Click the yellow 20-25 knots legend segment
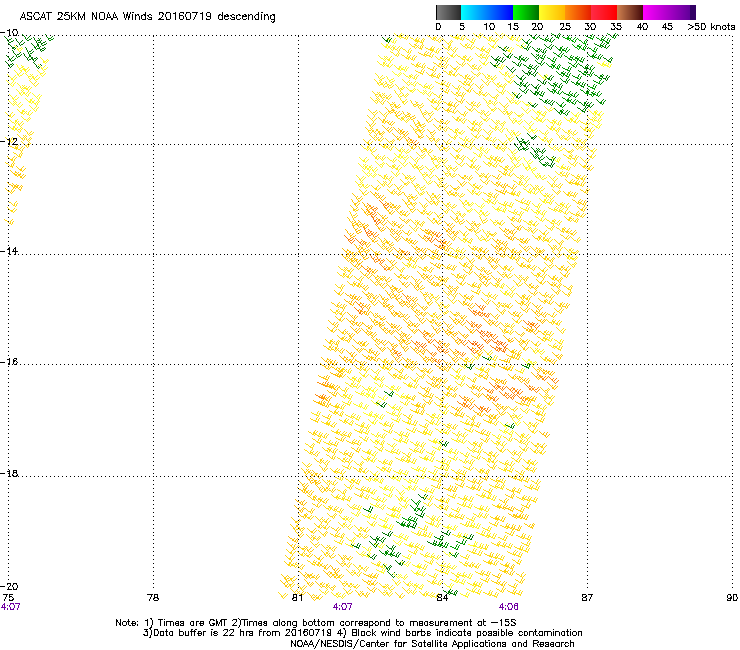Screen dimensions: 740x650 [x=552, y=12]
